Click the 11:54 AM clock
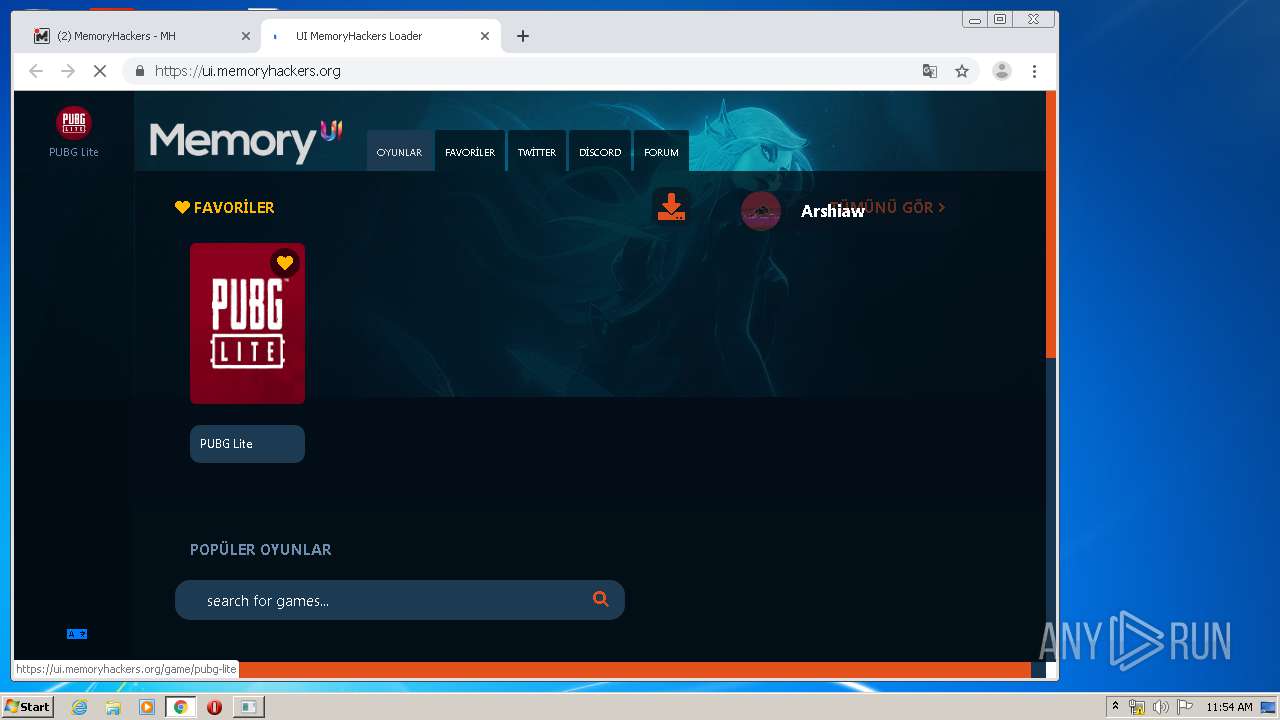The height and width of the screenshot is (720, 1280). pos(1229,707)
